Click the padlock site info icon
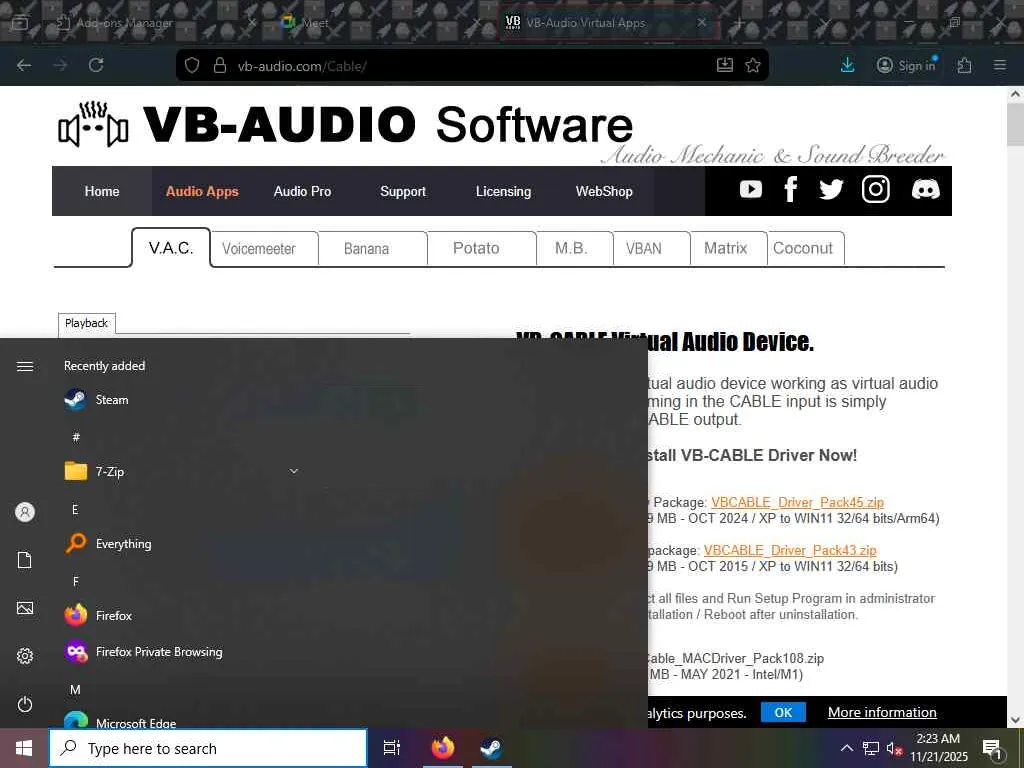1024x768 pixels. click(220, 65)
